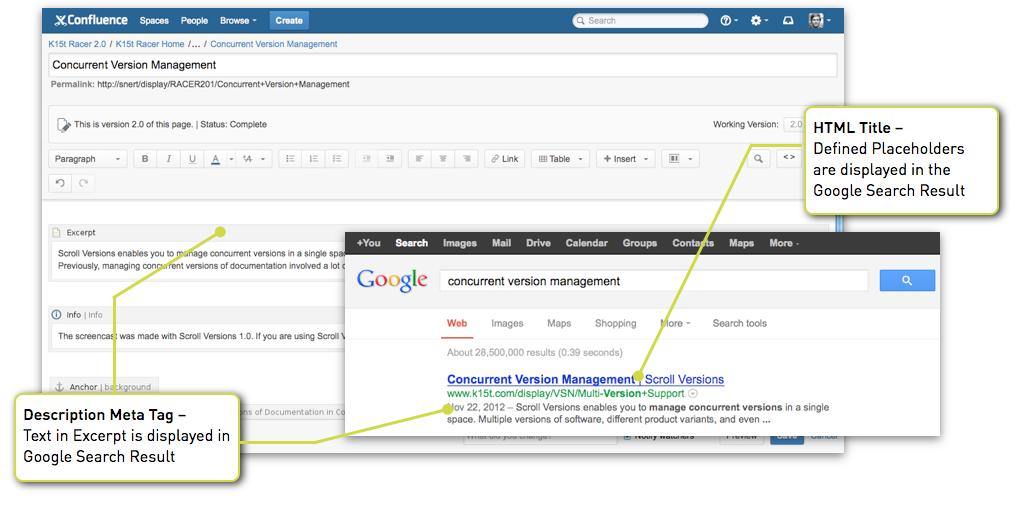Open the Table dropdown menu

(560, 159)
